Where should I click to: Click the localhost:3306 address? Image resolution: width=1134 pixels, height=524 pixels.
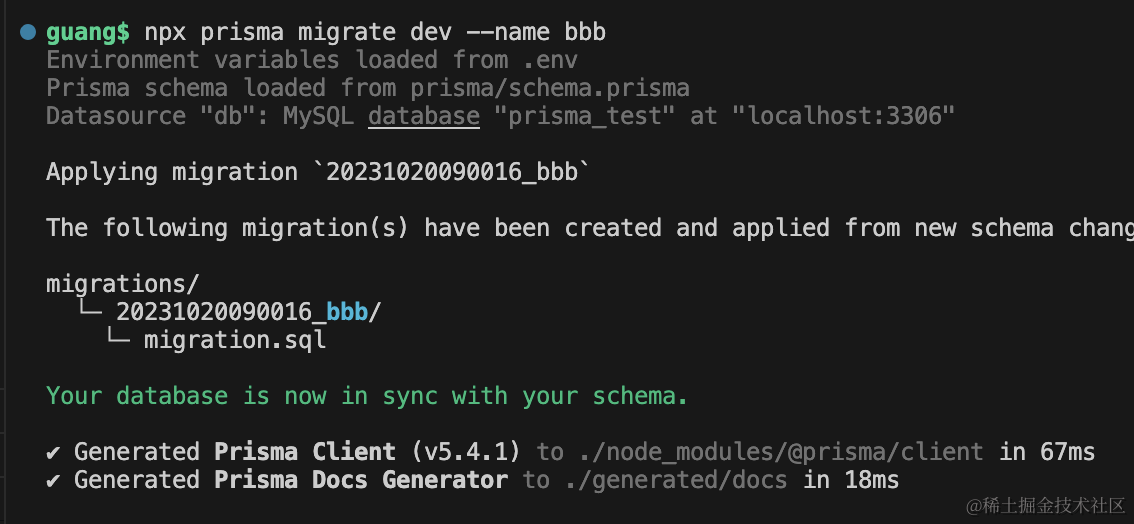pos(843,116)
